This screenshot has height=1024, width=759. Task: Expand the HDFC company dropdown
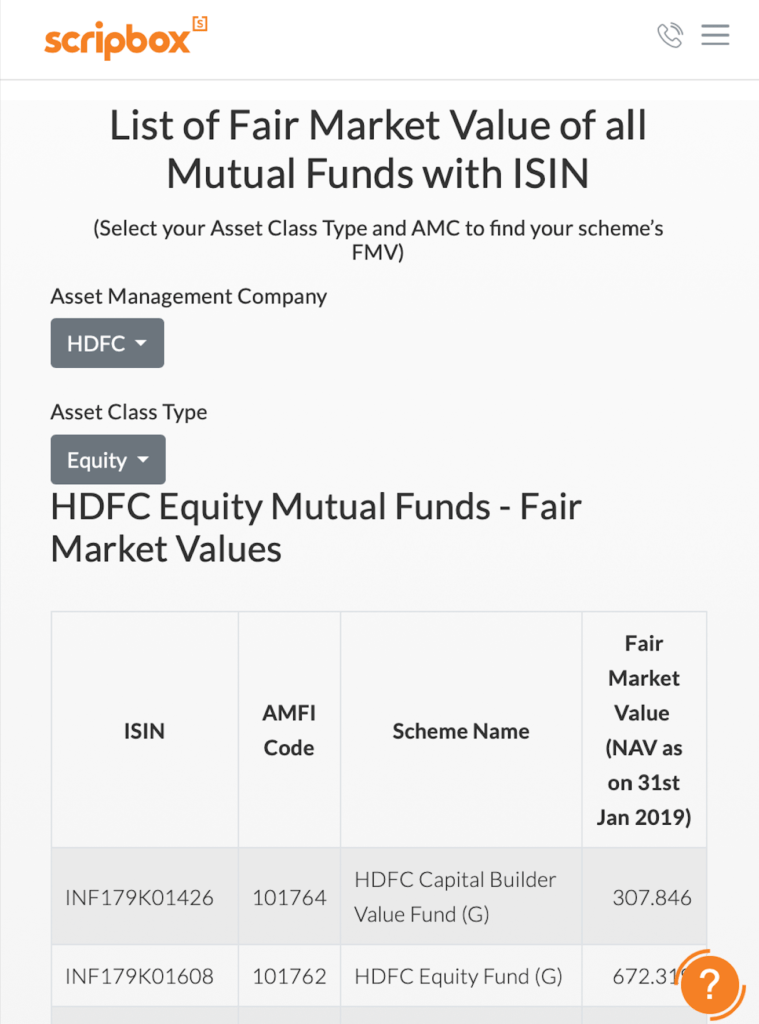(107, 343)
